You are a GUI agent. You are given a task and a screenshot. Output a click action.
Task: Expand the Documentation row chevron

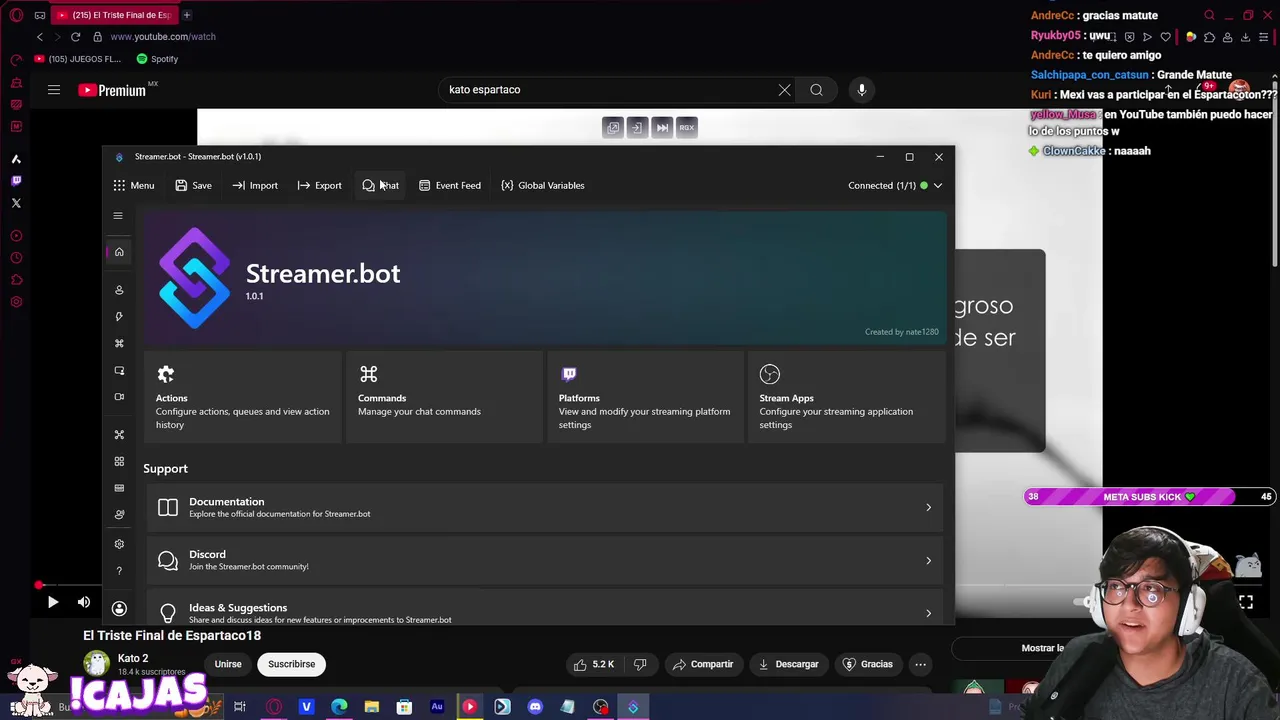928,508
